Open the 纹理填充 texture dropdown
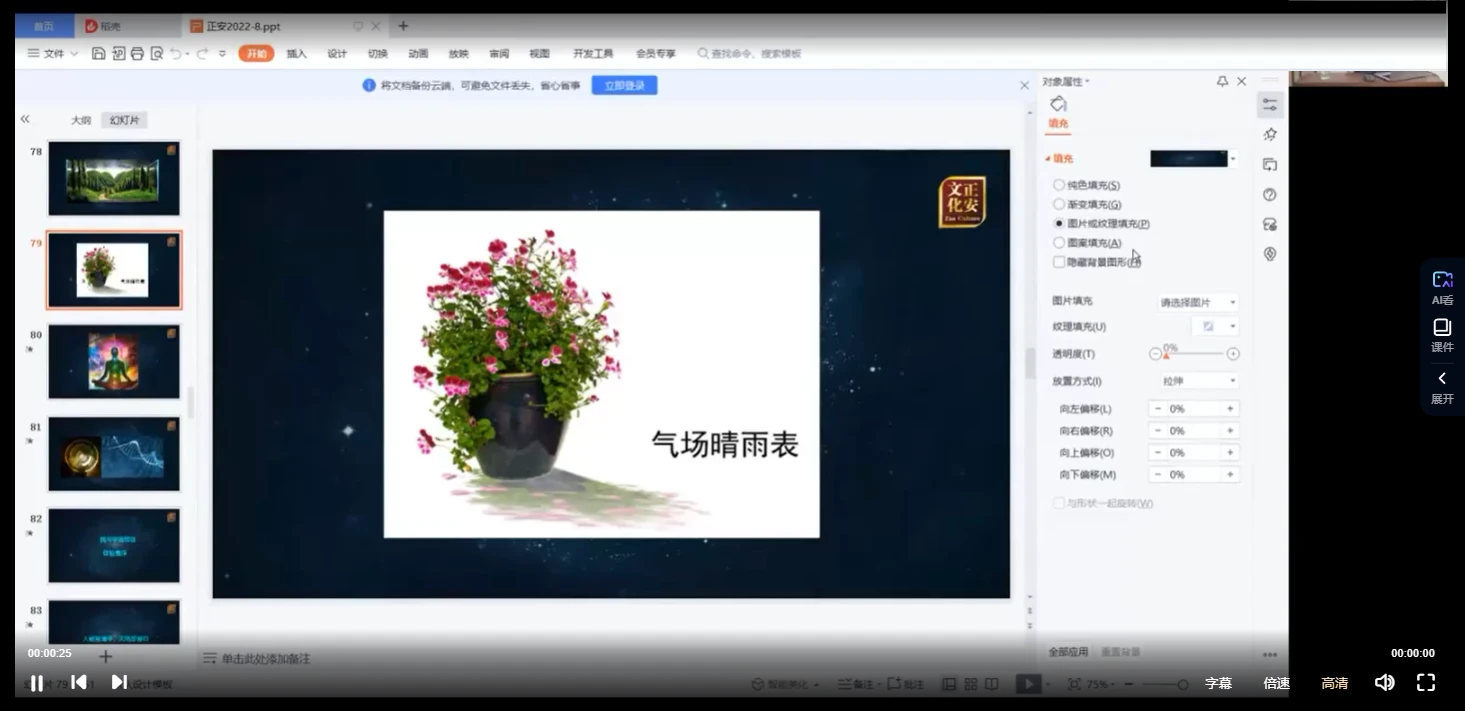Image resolution: width=1465 pixels, height=711 pixels. 1215,327
